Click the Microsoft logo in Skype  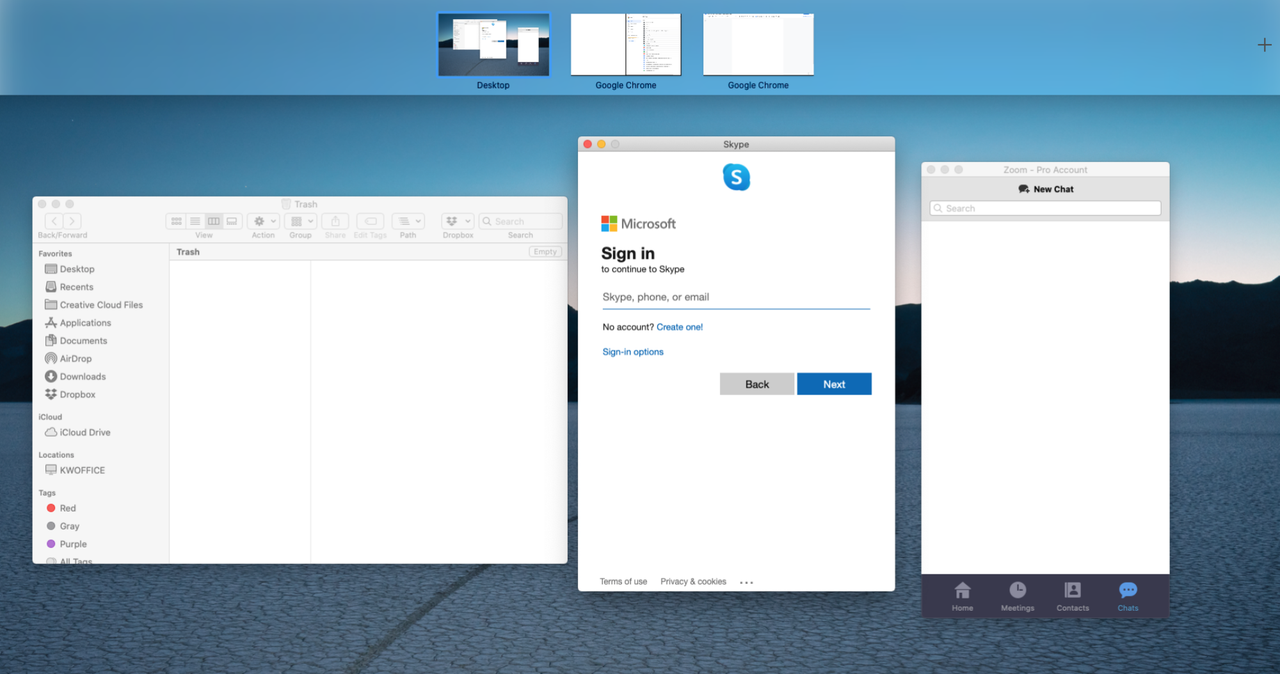click(x=638, y=223)
